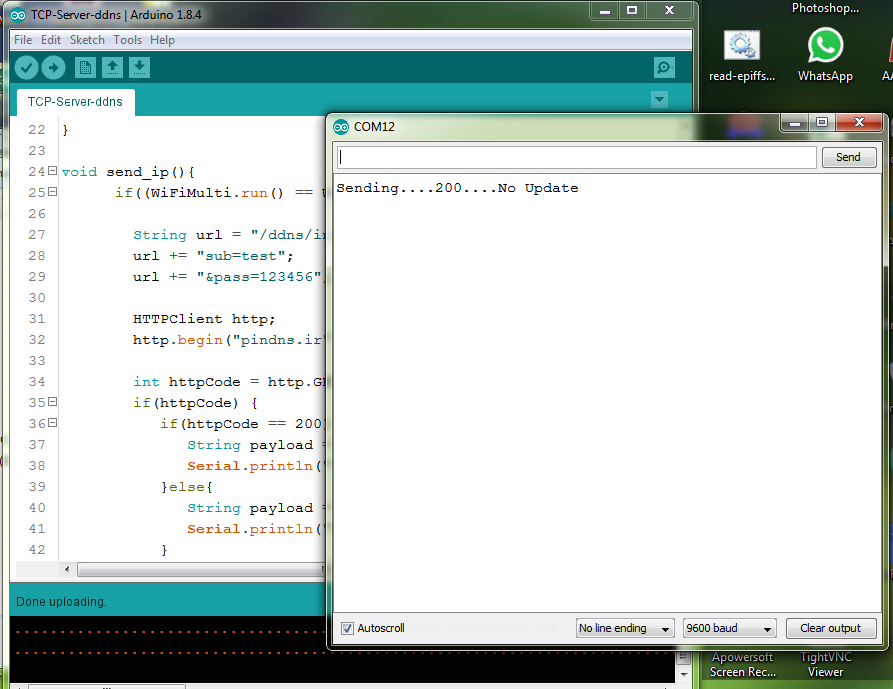Click the editor horizontal scrollbar track
This screenshot has height=689, width=893.
coord(199,569)
